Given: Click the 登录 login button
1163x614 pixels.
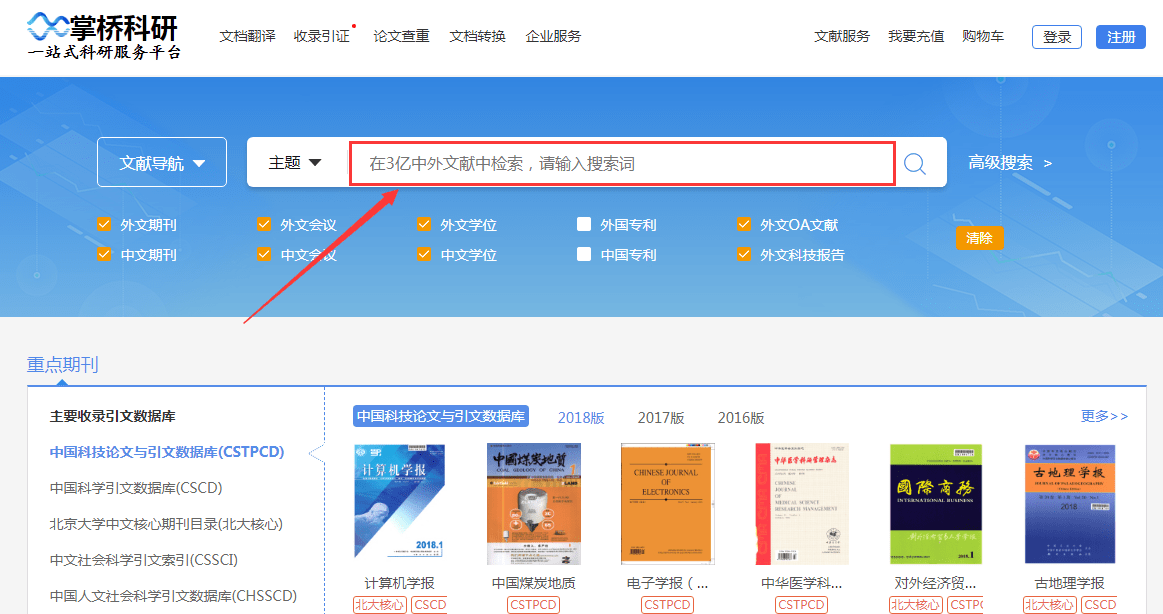Looking at the screenshot, I should (x=1056, y=37).
